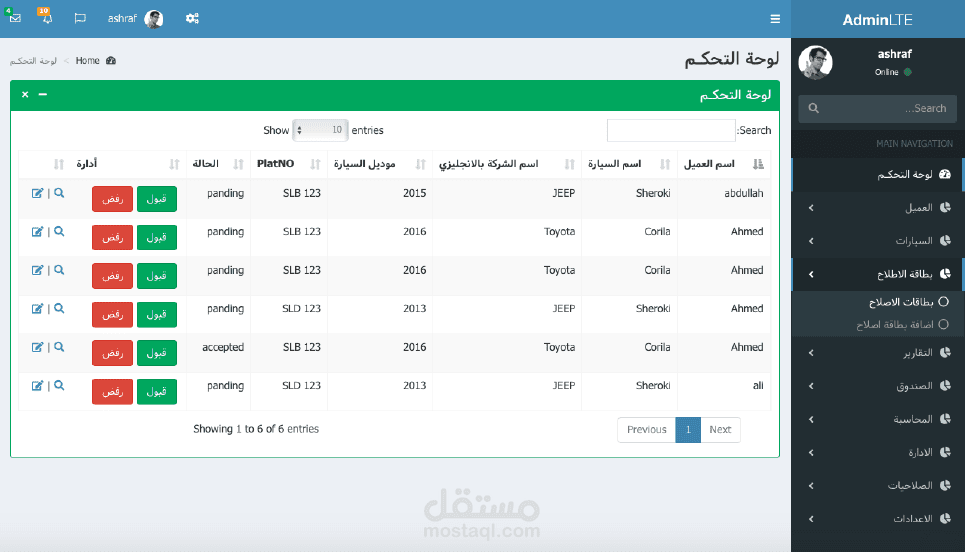Sort by PlatNO column icon
Screen dimensions: 965x552
[316, 164]
